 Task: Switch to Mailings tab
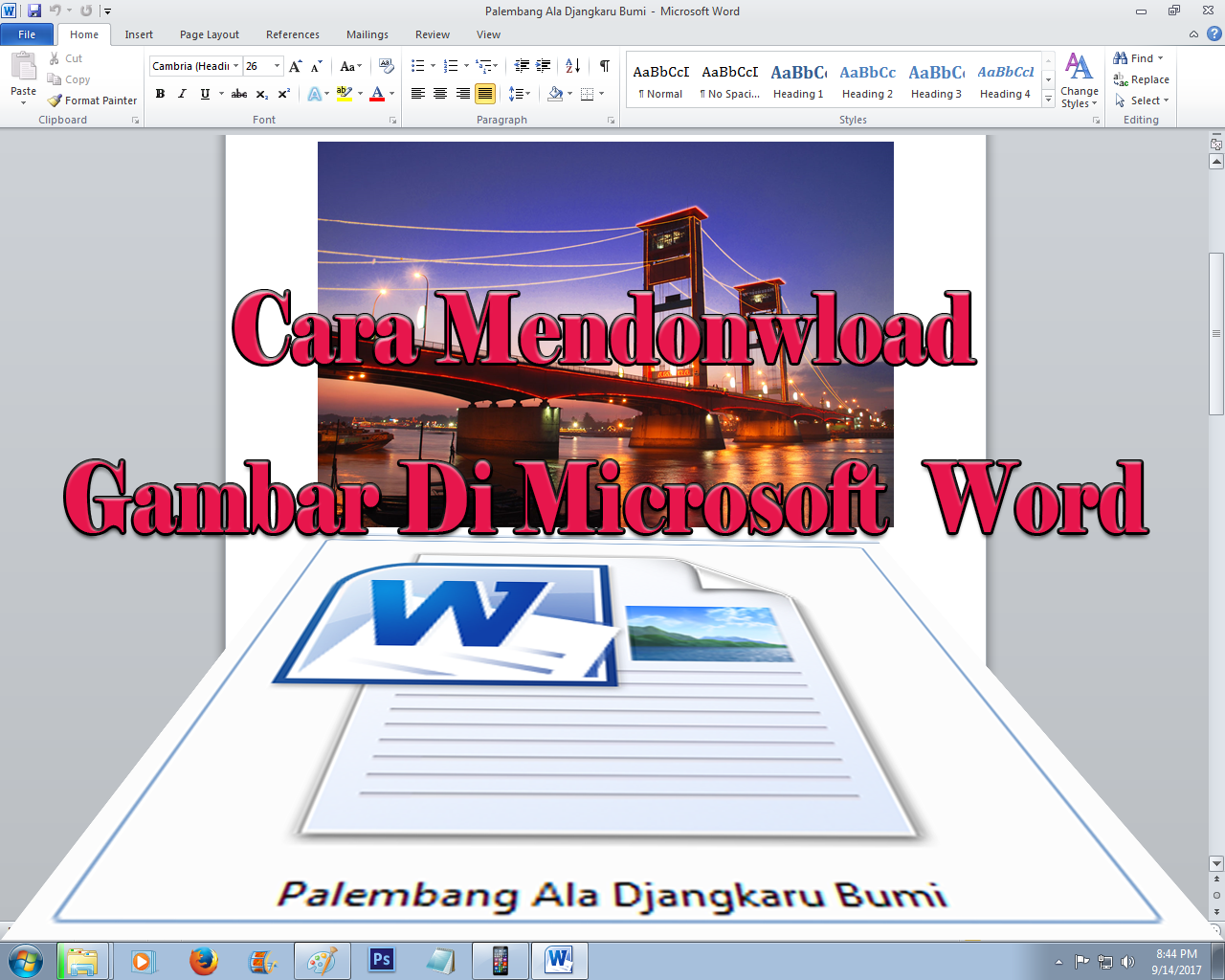coord(367,34)
